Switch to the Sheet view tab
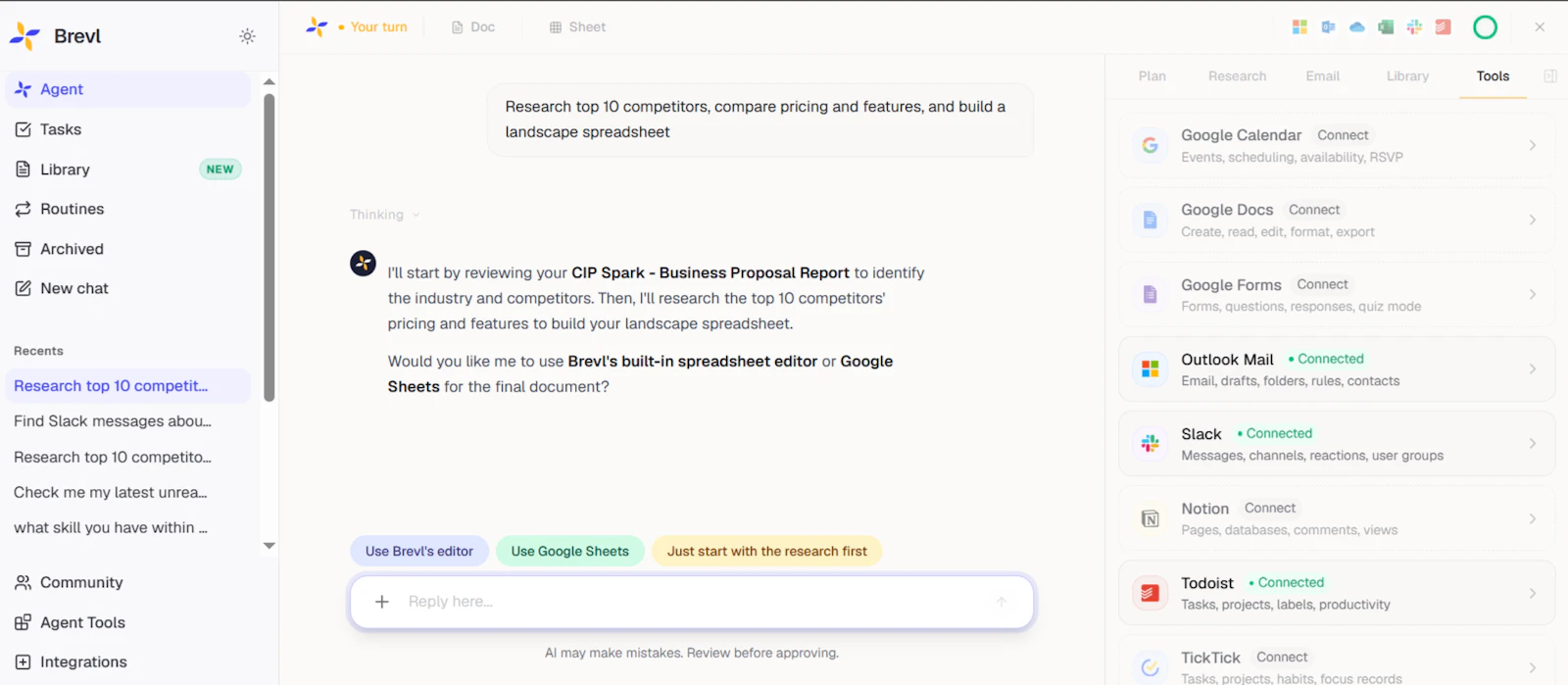This screenshot has height=685, width=1568. tap(577, 27)
